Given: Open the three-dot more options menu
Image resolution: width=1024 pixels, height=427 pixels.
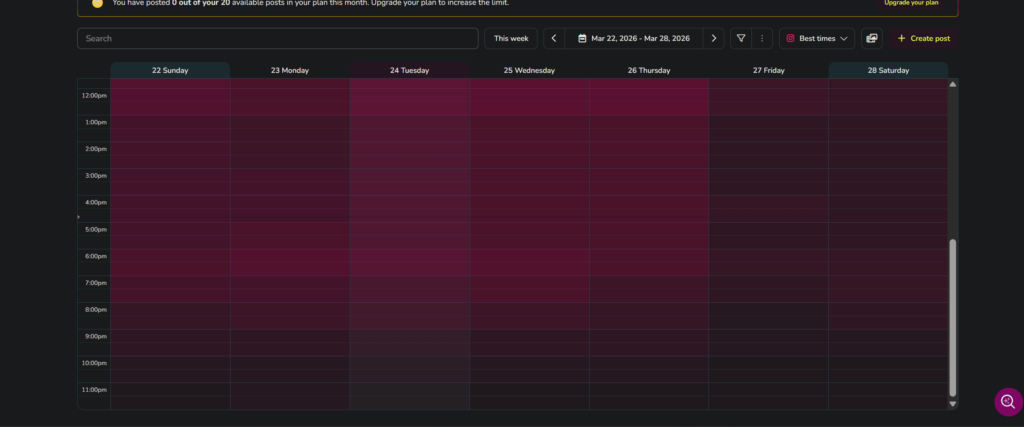Looking at the screenshot, I should pos(762,39).
